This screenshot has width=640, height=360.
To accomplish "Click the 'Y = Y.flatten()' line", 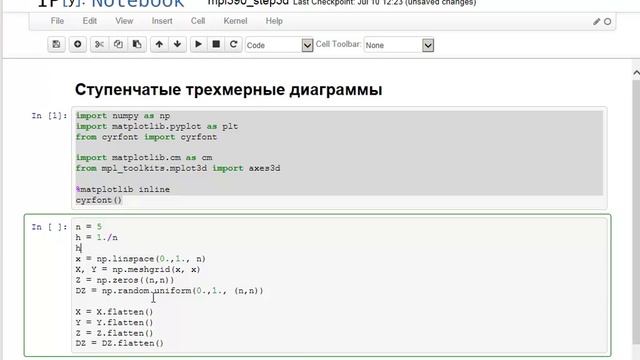I will pyautogui.click(x=114, y=322).
